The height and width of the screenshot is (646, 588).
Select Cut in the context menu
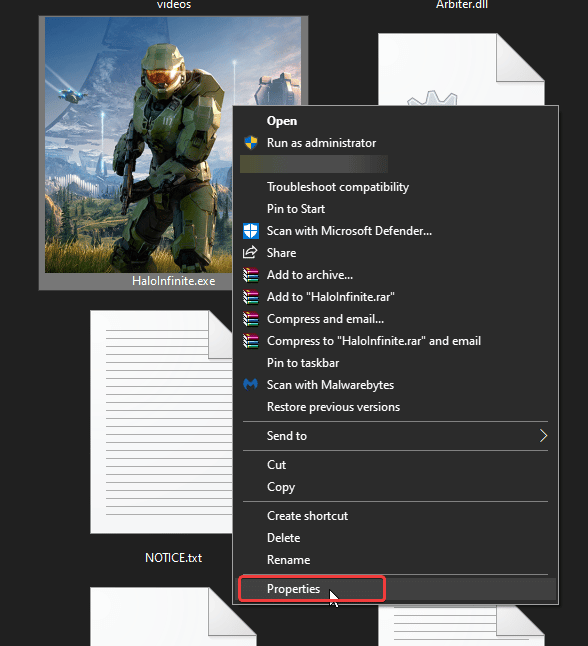tap(276, 465)
